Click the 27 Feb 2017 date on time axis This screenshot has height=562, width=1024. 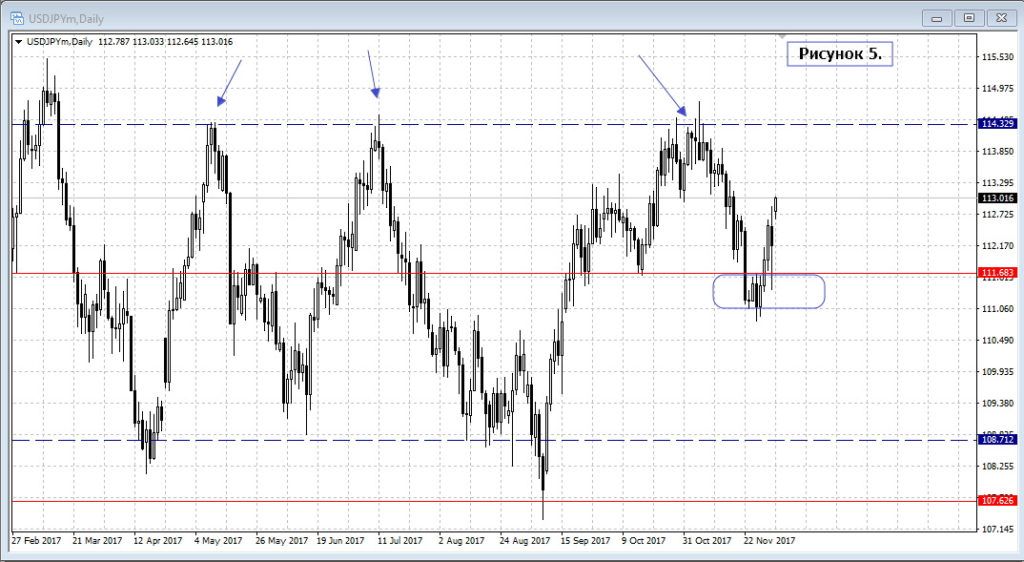(36, 541)
